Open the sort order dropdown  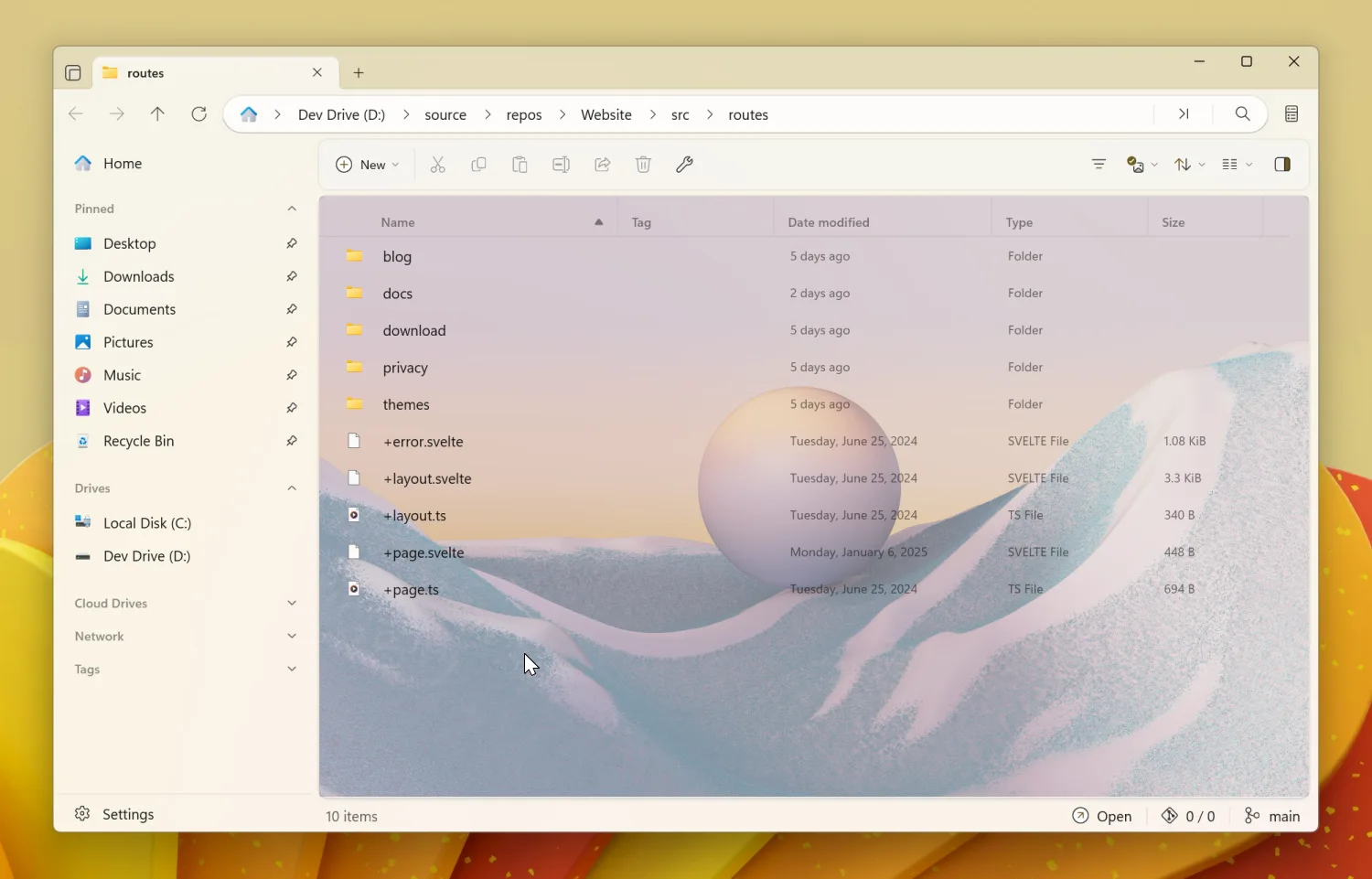pos(1187,165)
